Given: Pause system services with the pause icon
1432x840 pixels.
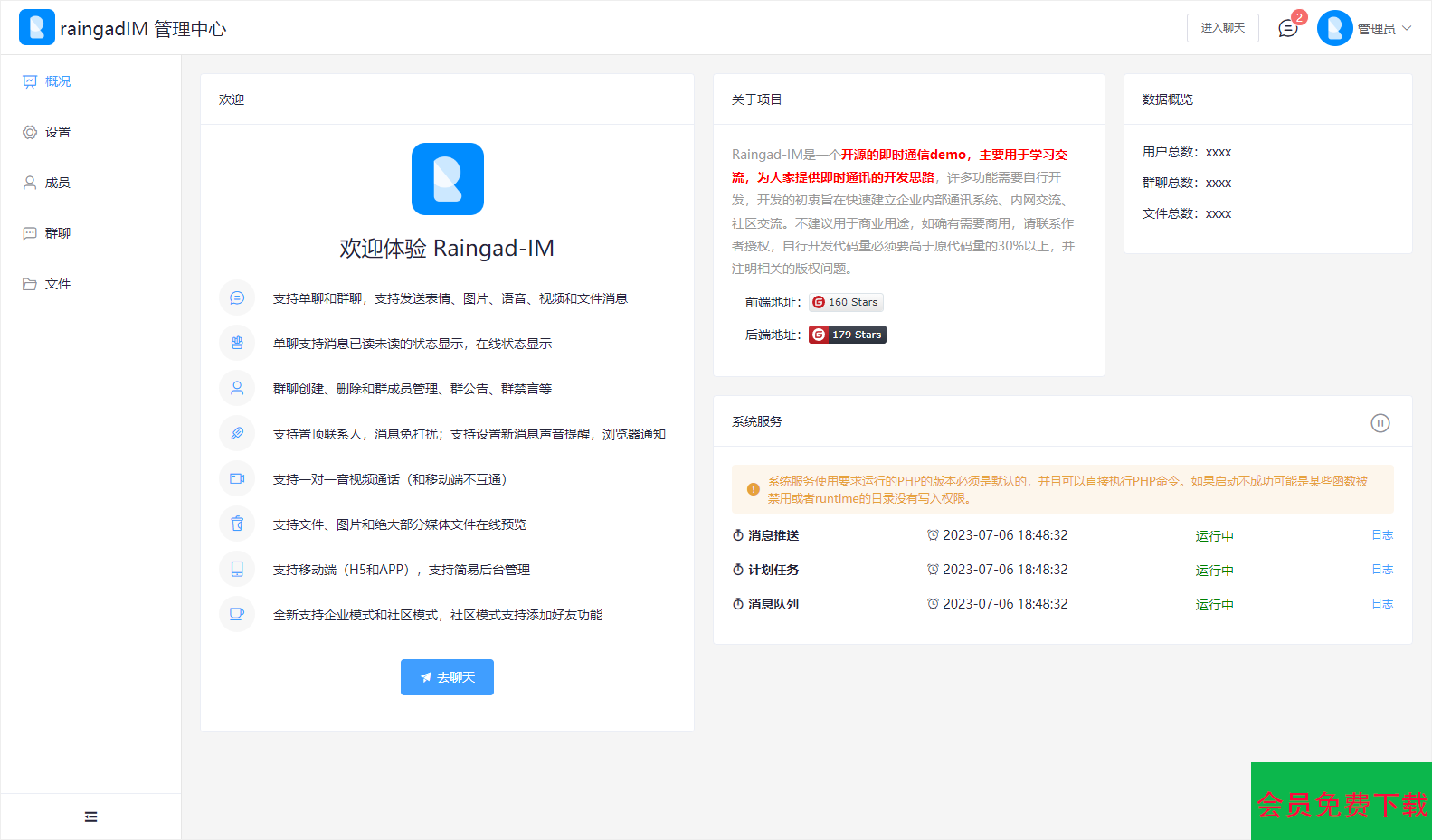Looking at the screenshot, I should click(1380, 423).
